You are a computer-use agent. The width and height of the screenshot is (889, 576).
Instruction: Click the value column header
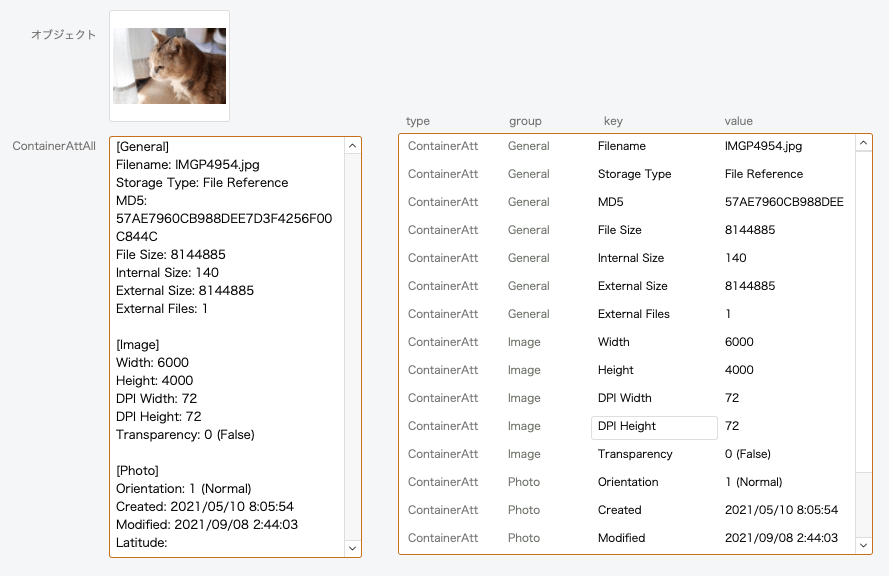[x=738, y=121]
